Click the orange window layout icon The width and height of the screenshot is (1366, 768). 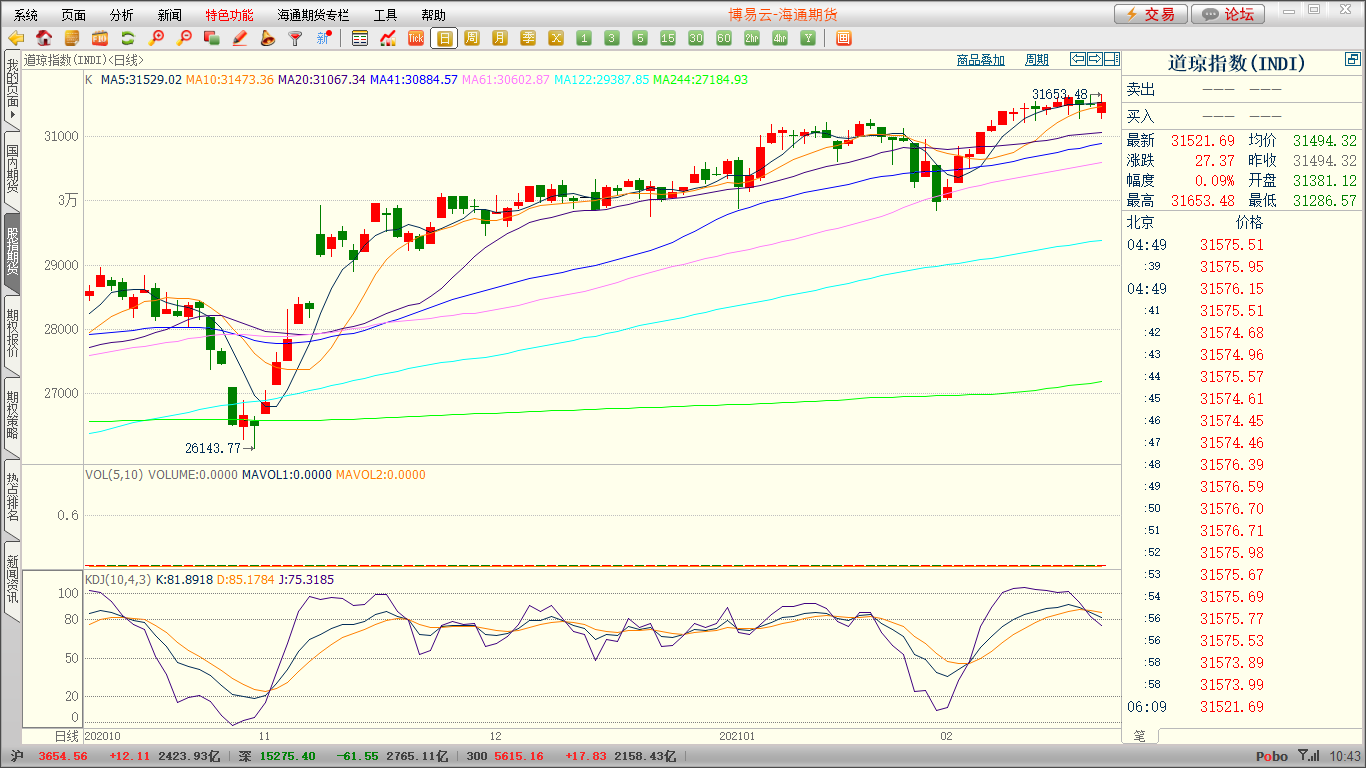pyautogui.click(x=843, y=38)
